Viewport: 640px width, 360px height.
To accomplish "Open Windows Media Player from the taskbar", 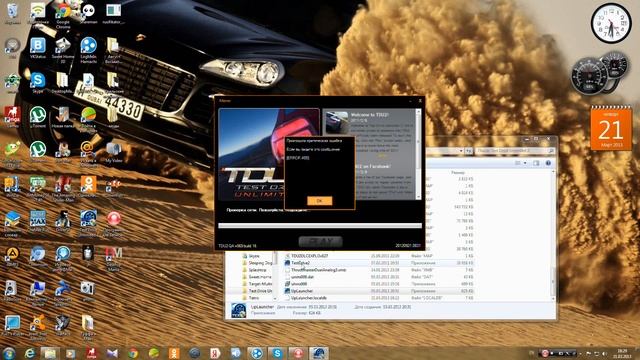I will [71, 353].
